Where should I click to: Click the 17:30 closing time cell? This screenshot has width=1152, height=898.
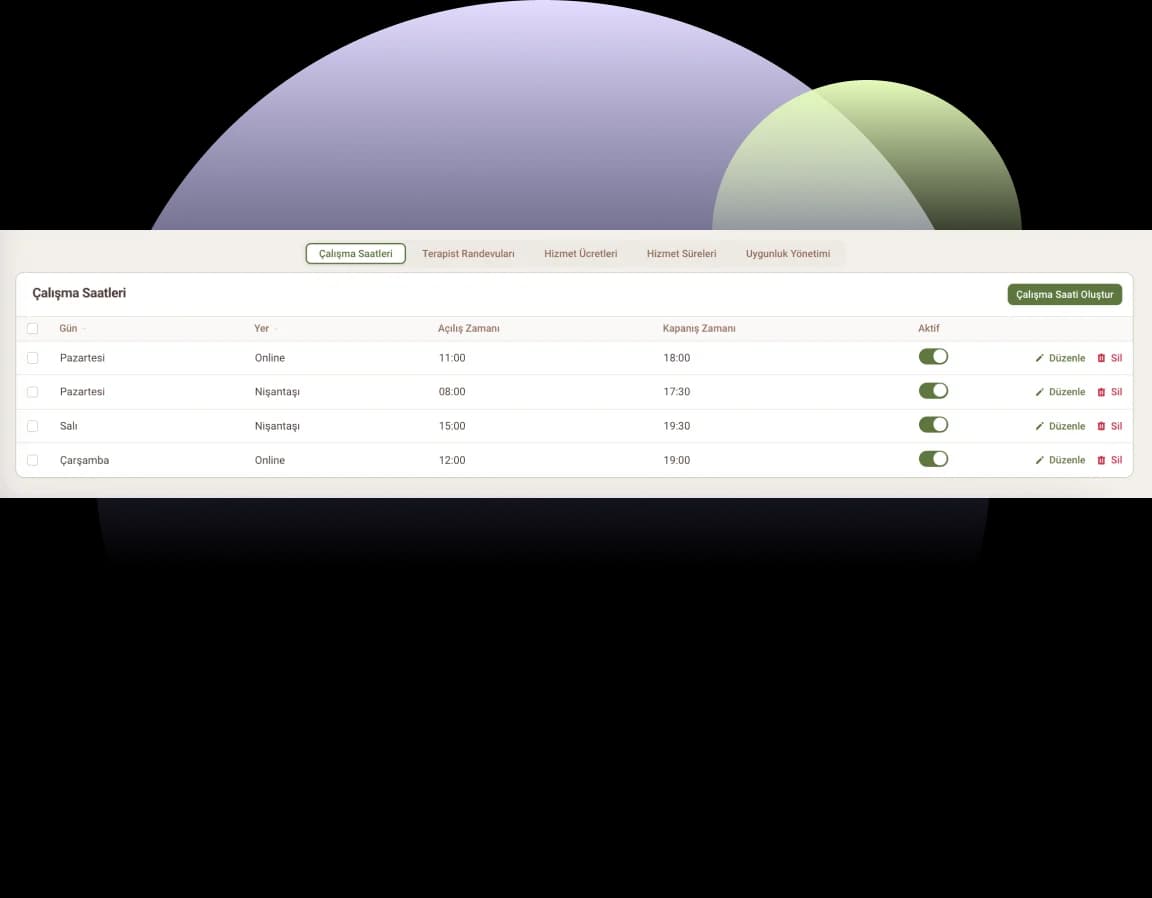pos(677,392)
